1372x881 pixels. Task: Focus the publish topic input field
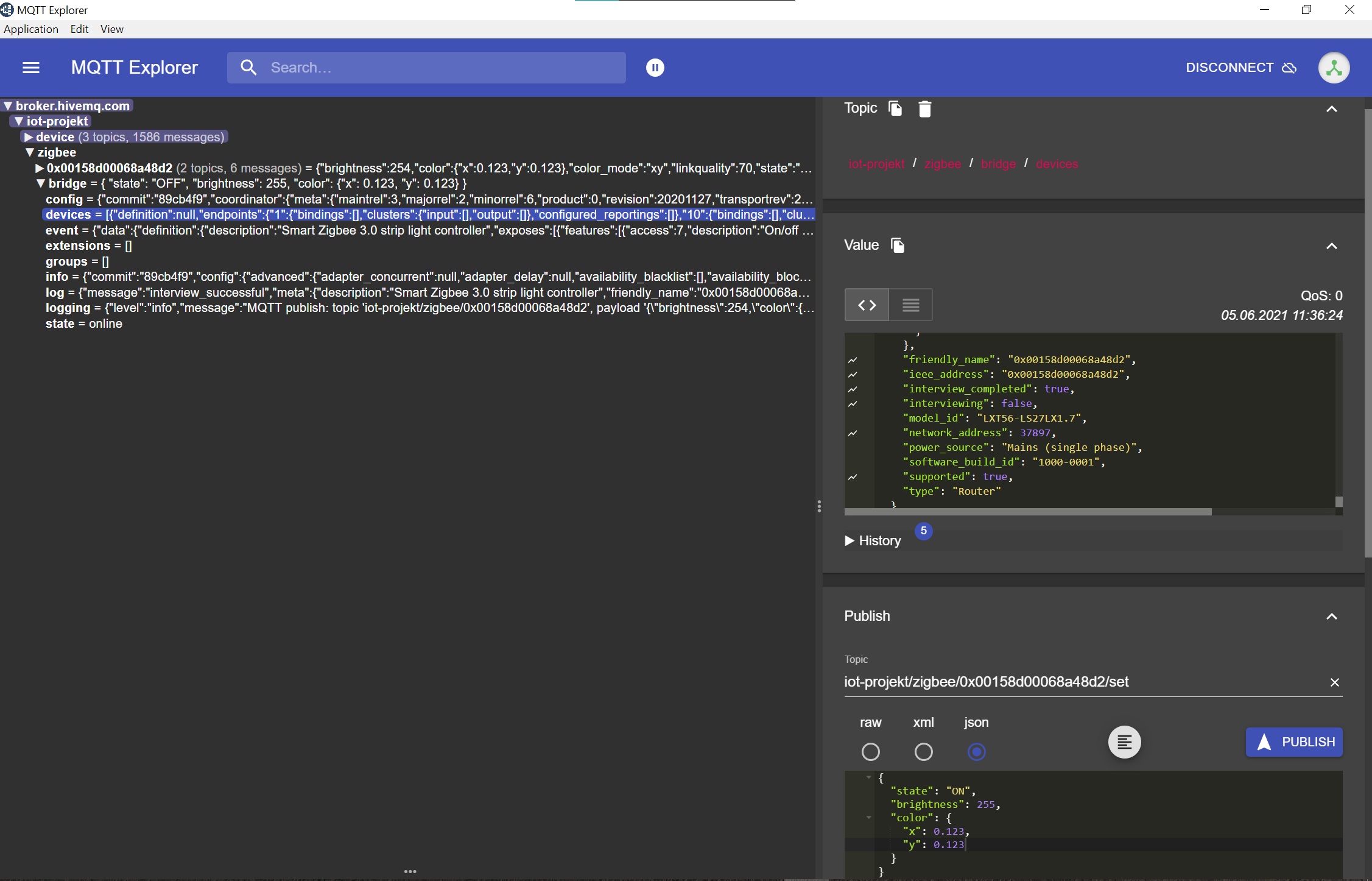[1083, 682]
